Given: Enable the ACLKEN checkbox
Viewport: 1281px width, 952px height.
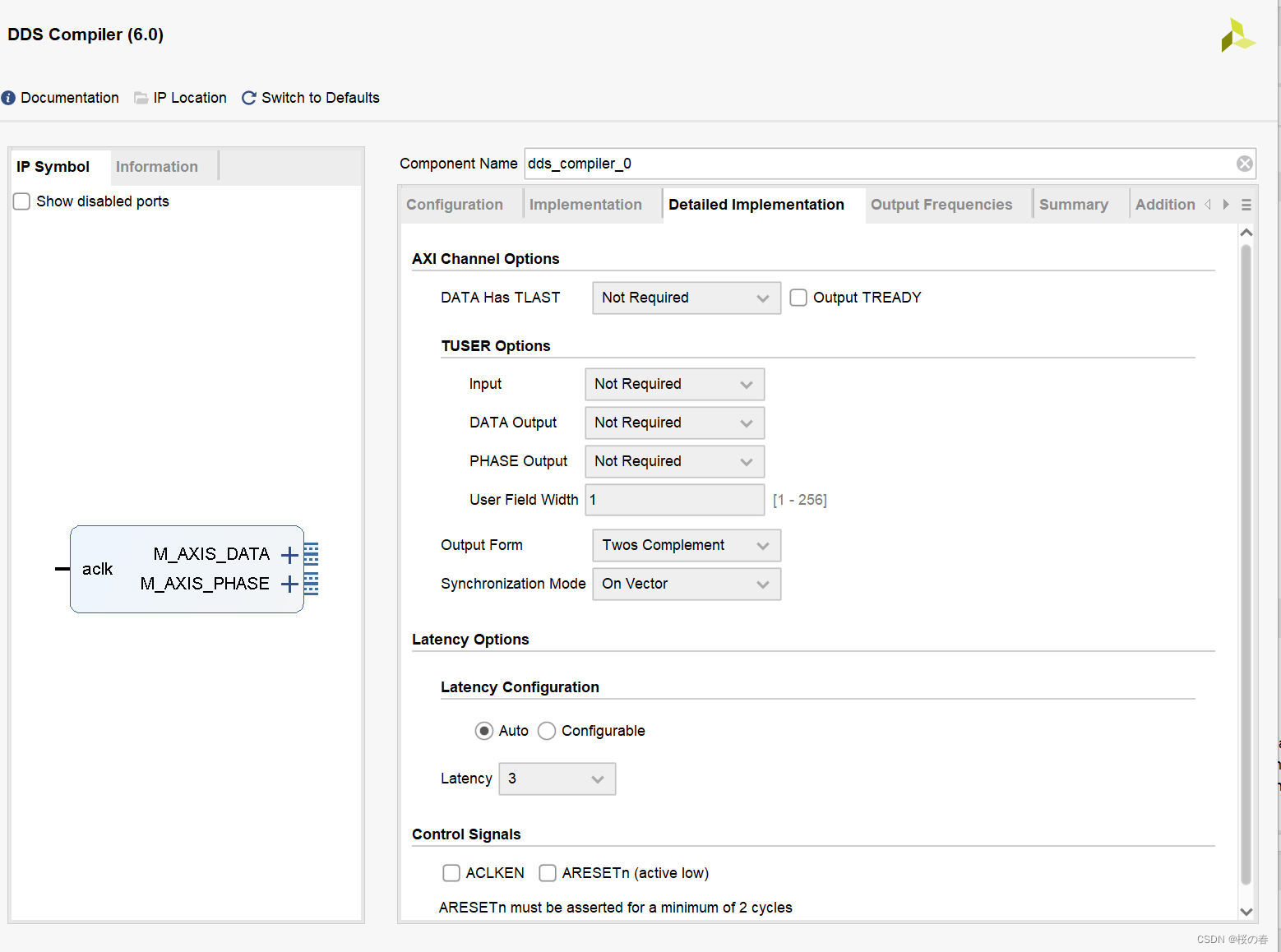Looking at the screenshot, I should tap(451, 873).
